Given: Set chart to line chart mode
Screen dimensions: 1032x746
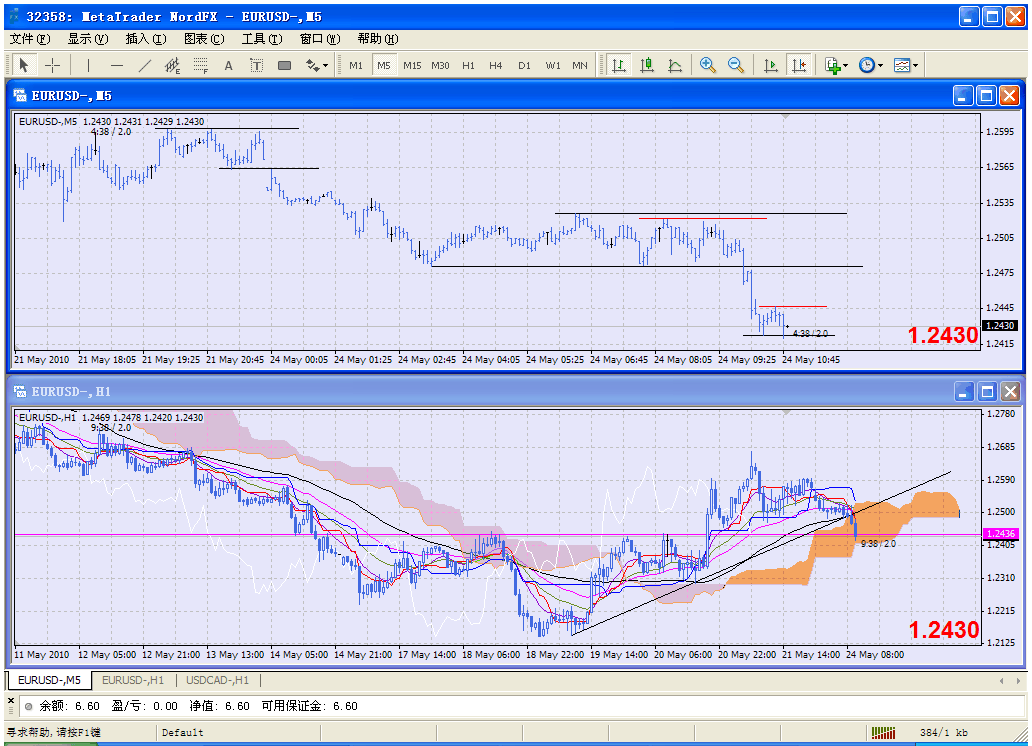Looking at the screenshot, I should click(675, 65).
